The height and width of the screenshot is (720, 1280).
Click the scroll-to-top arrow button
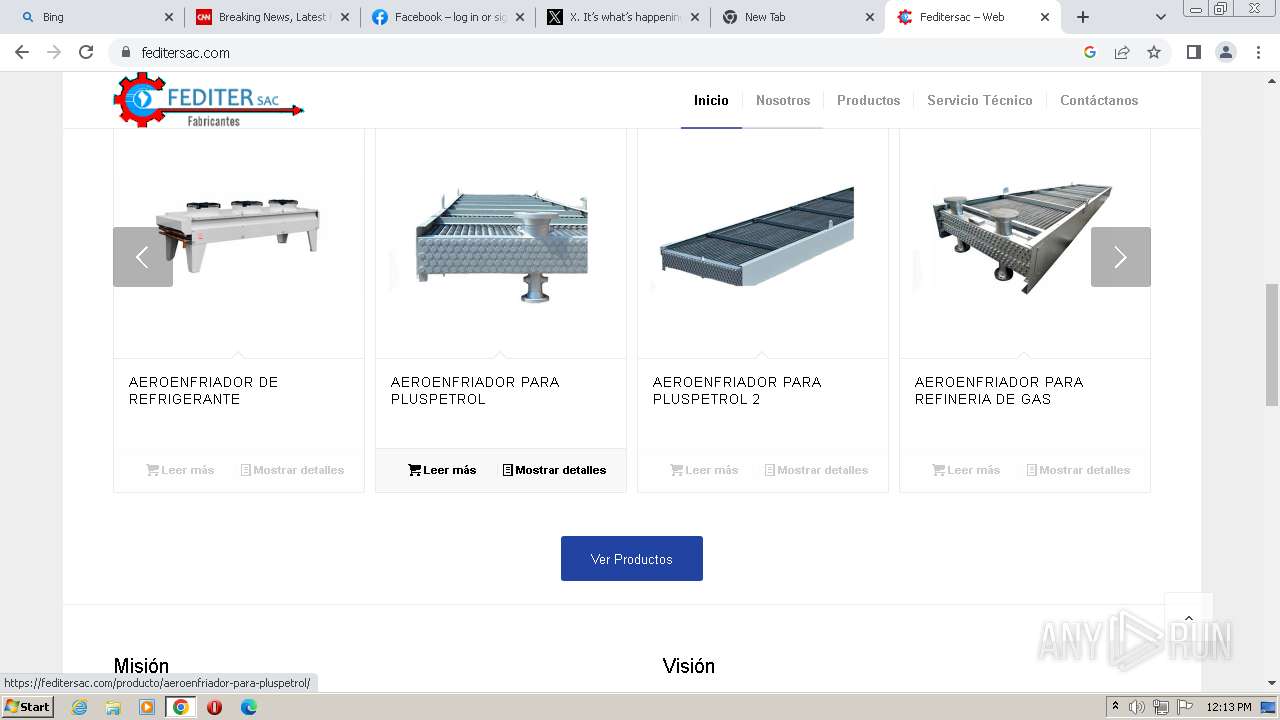coord(1189,617)
